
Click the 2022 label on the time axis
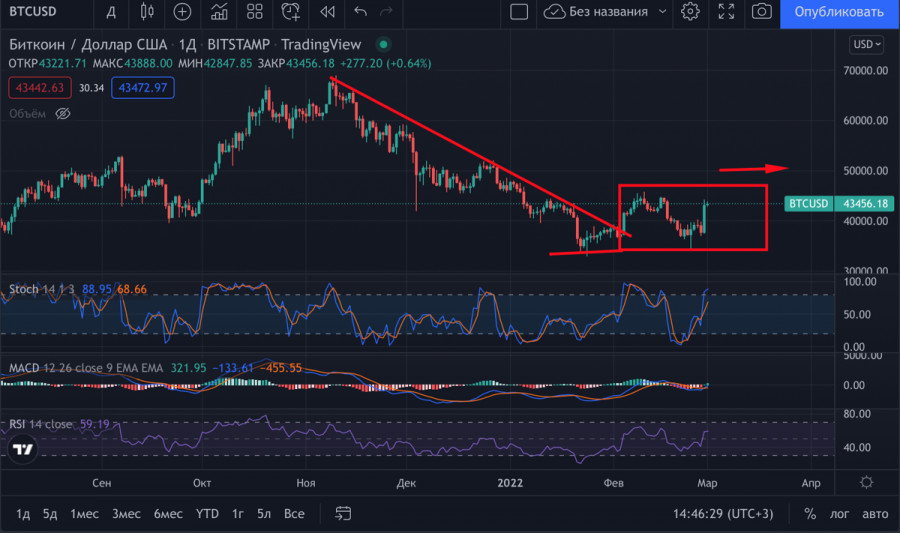click(x=510, y=483)
